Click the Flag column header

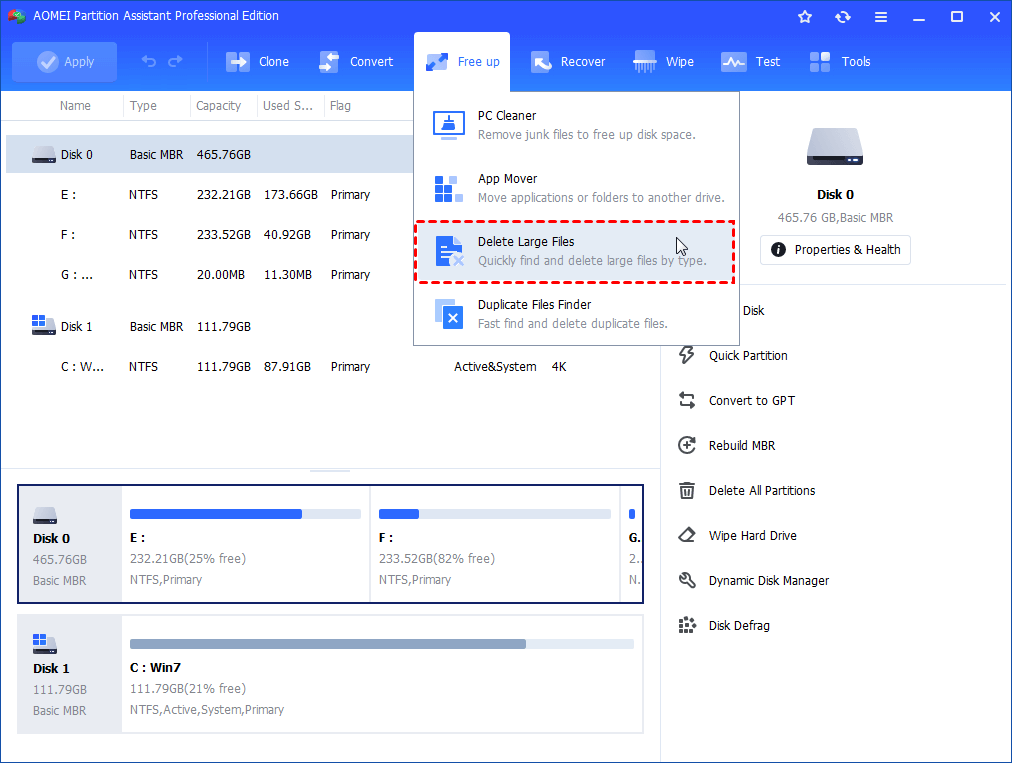[x=340, y=106]
